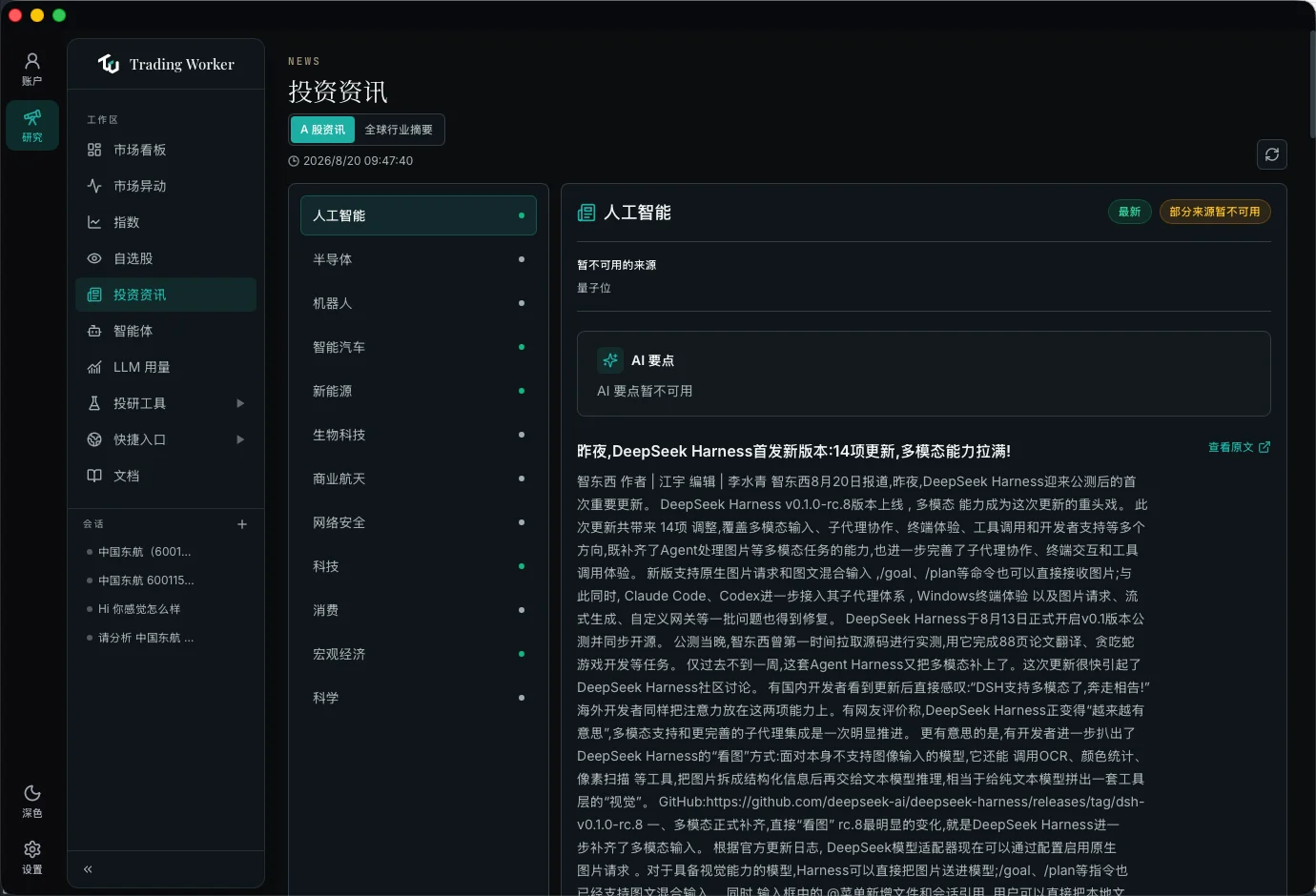Switch to the A 股资讯 tab
1316x896 pixels.
pos(323,130)
